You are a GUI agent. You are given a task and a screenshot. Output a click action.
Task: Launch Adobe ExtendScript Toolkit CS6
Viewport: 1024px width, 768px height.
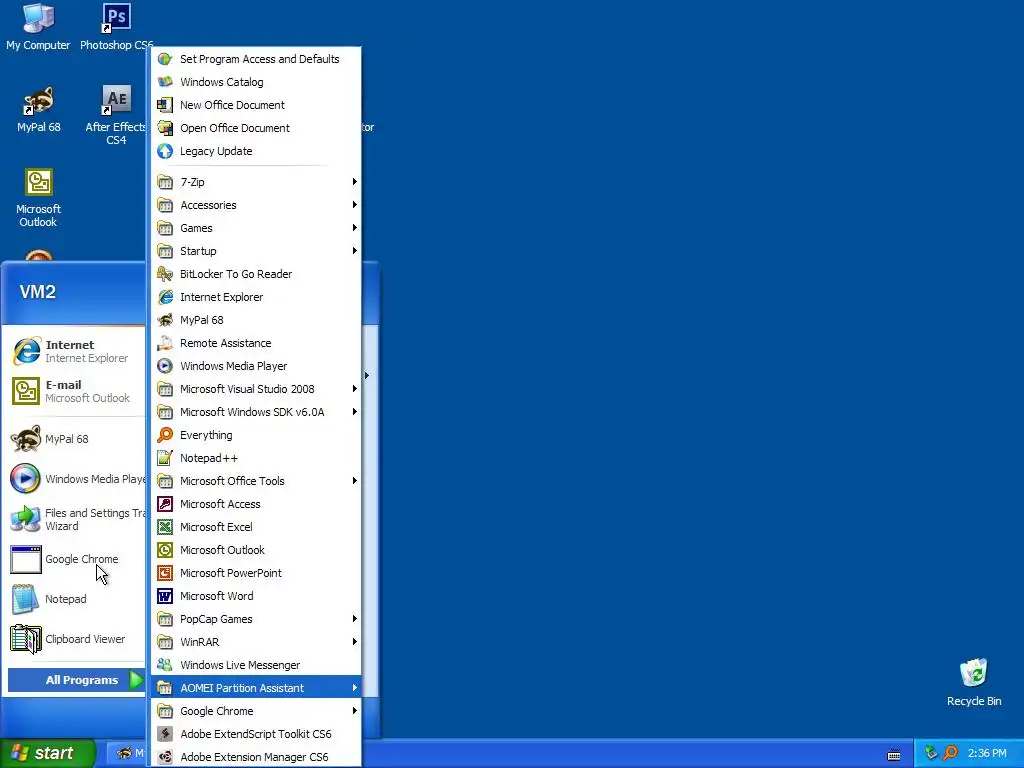(x=256, y=734)
